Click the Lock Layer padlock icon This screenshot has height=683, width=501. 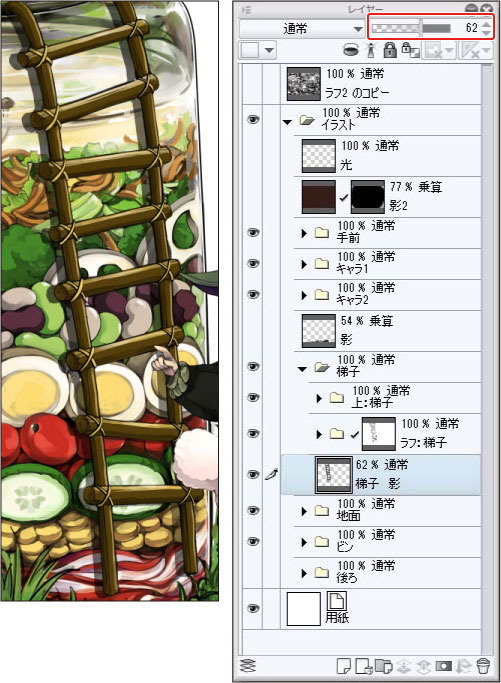[390, 50]
